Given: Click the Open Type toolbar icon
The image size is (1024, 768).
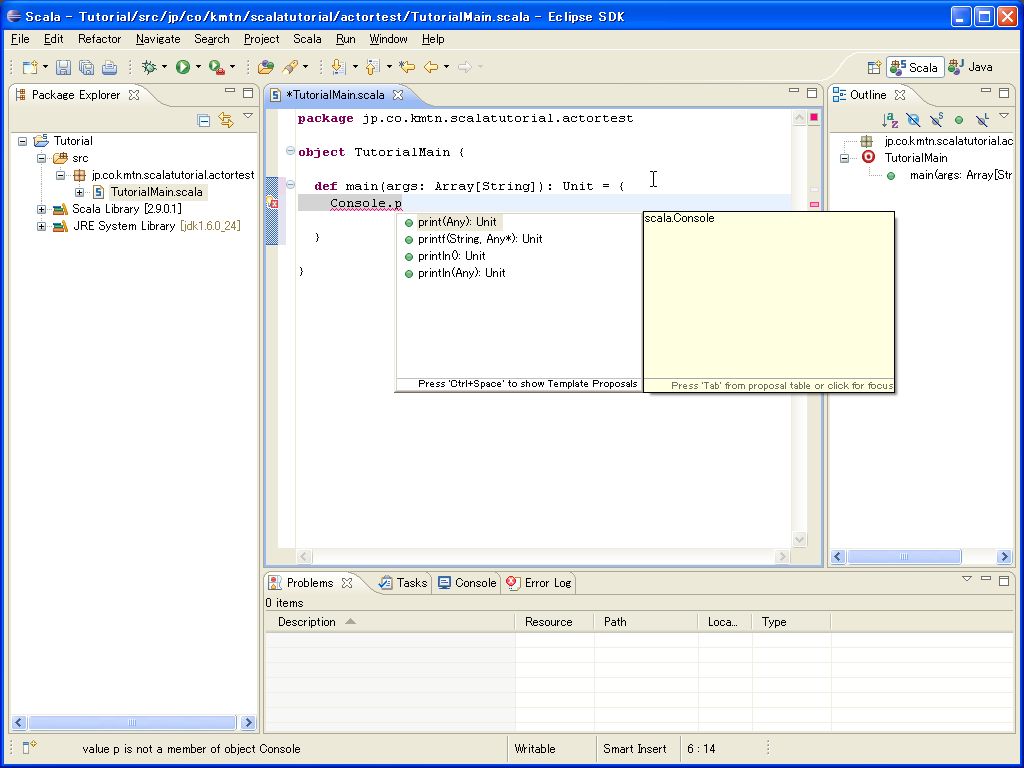Looking at the screenshot, I should click(266, 67).
